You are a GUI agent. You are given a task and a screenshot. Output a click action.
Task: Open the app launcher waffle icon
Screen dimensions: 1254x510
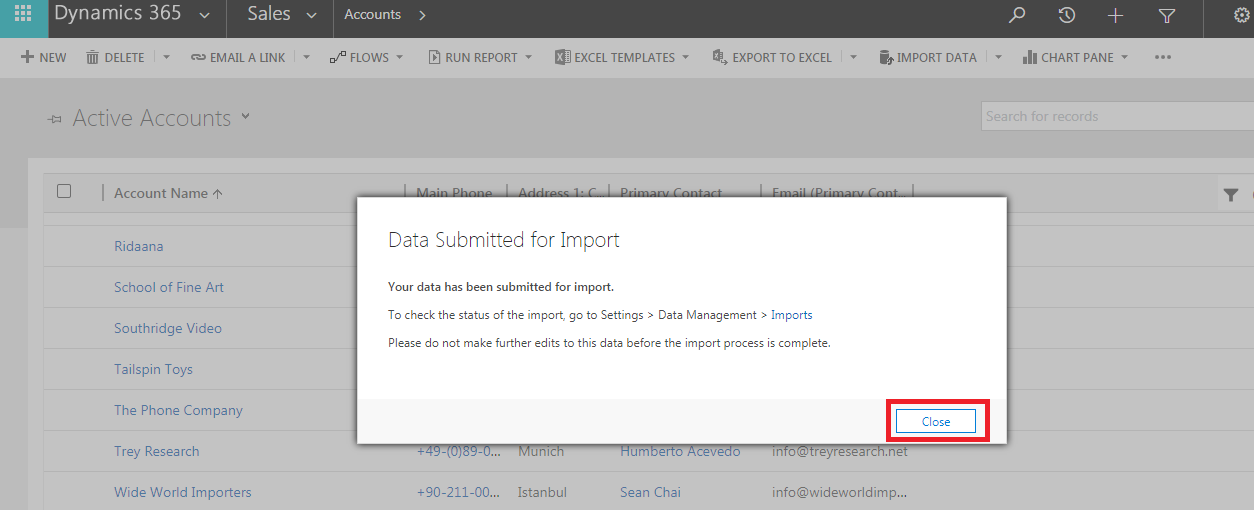click(x=22, y=15)
